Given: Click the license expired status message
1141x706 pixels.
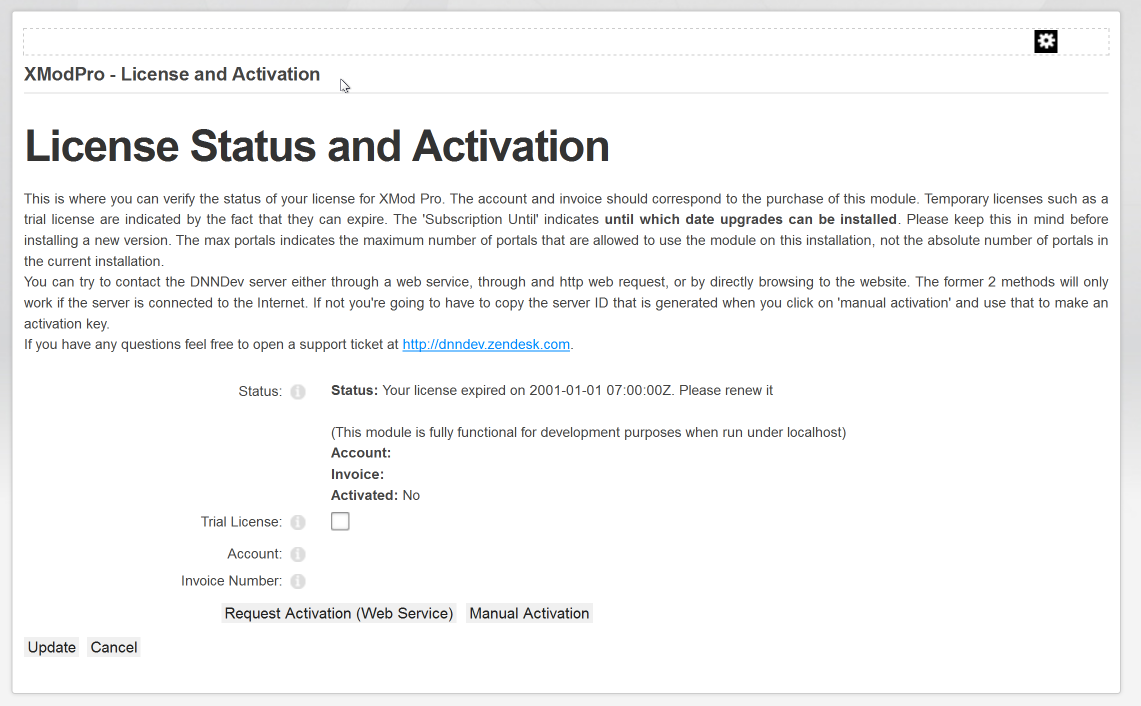Looking at the screenshot, I should point(552,390).
